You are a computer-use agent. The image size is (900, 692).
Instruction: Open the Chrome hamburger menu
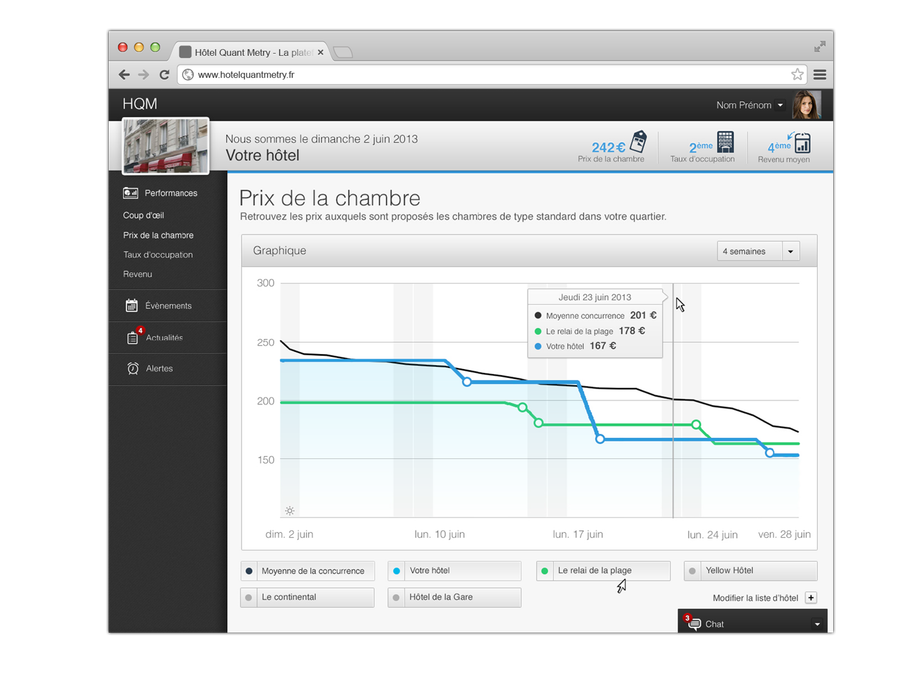(x=820, y=75)
